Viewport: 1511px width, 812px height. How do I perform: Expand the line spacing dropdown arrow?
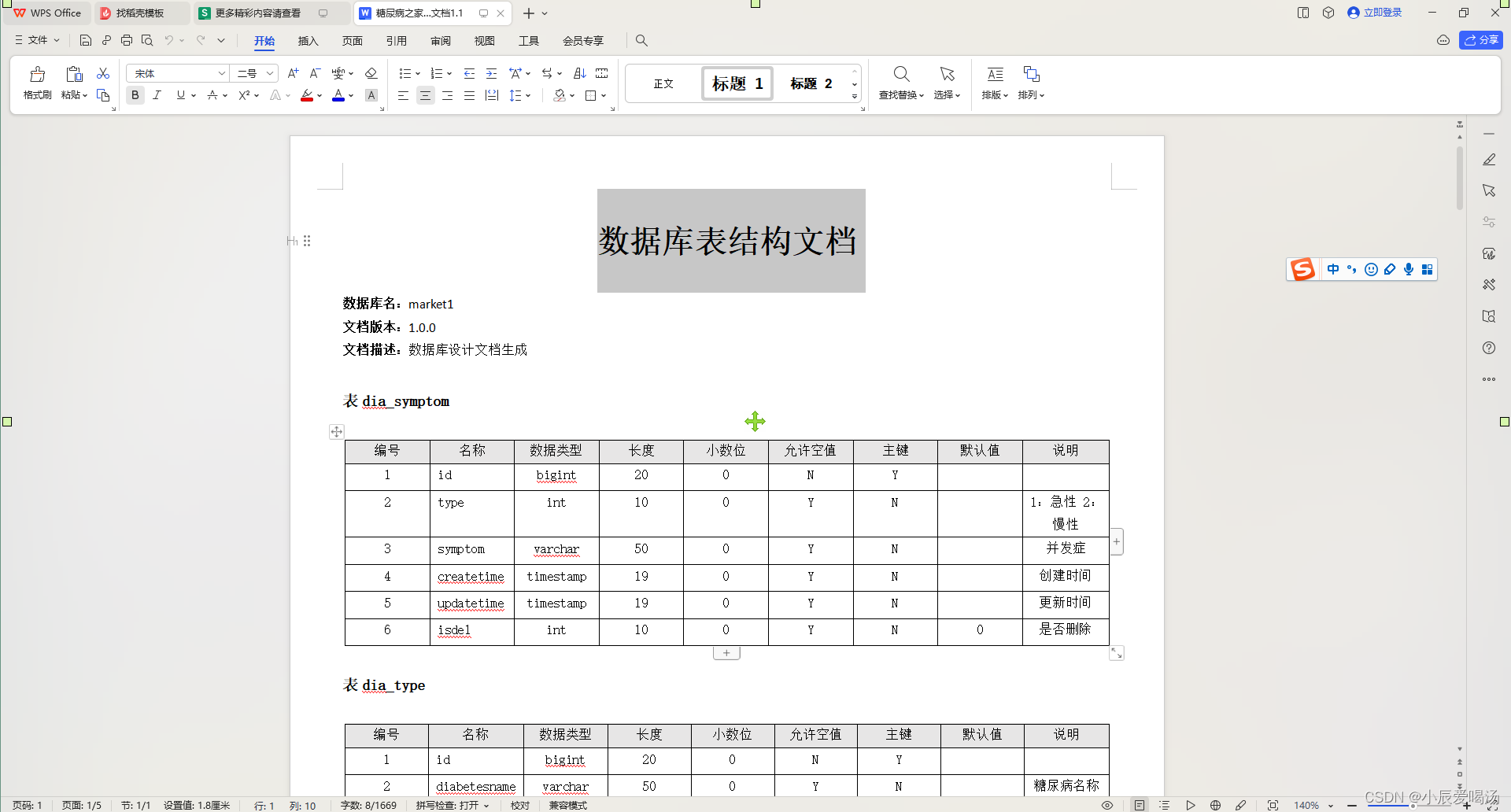point(529,96)
